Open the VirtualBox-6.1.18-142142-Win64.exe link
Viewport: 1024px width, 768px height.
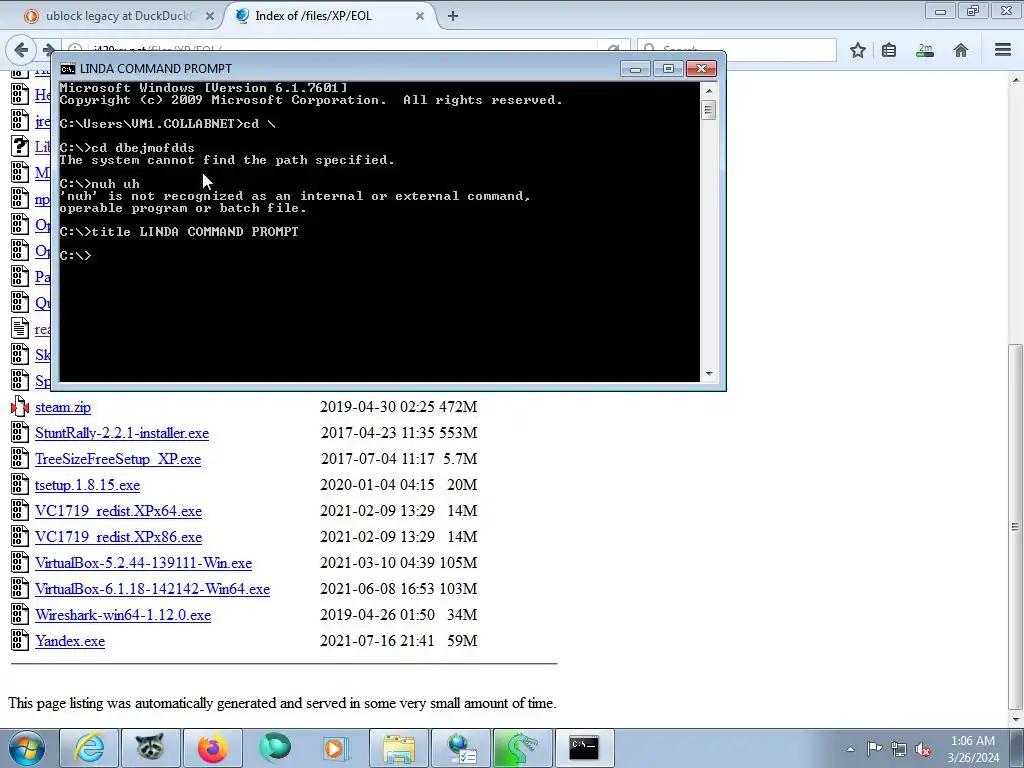pyautogui.click(x=152, y=589)
